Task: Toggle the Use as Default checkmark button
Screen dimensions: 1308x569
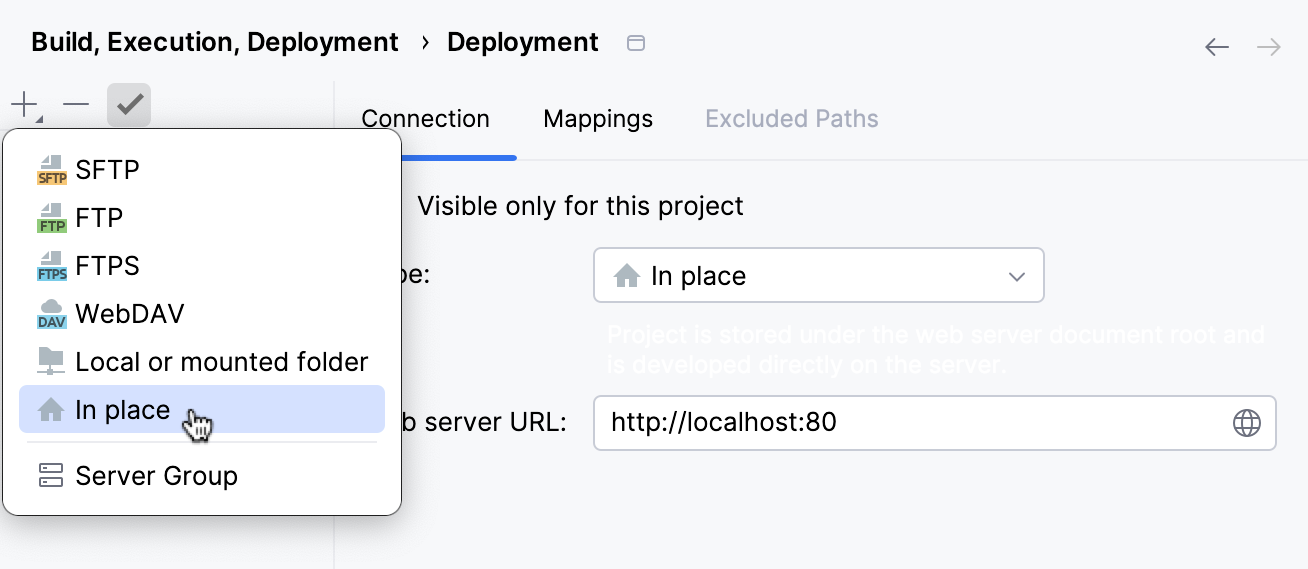Action: pyautogui.click(x=129, y=104)
